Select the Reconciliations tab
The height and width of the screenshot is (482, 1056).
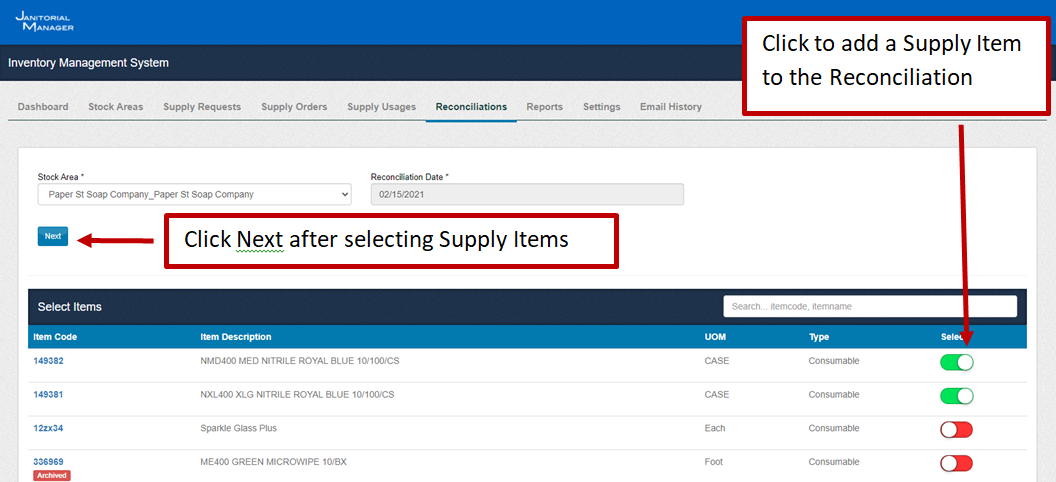471,107
